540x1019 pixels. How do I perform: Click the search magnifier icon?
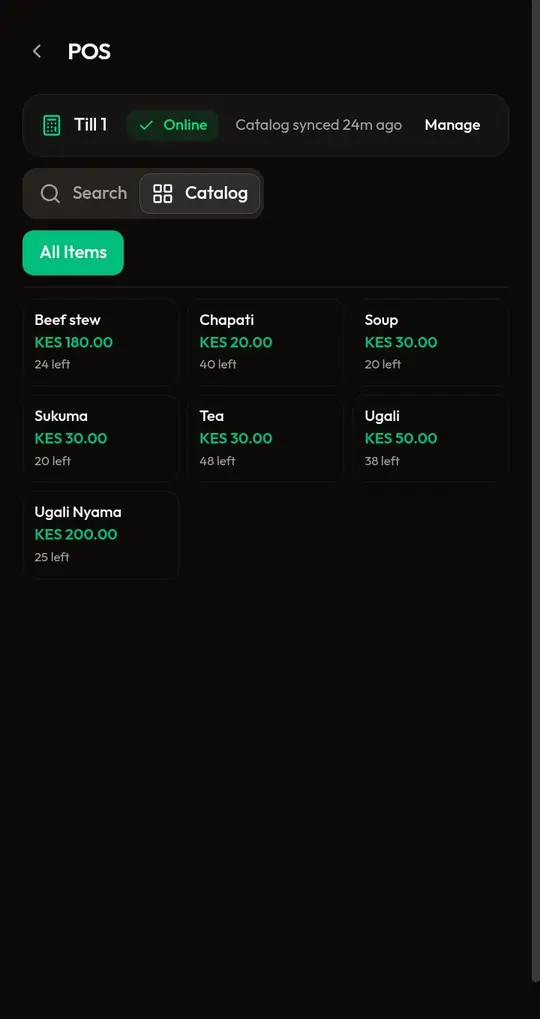point(50,193)
